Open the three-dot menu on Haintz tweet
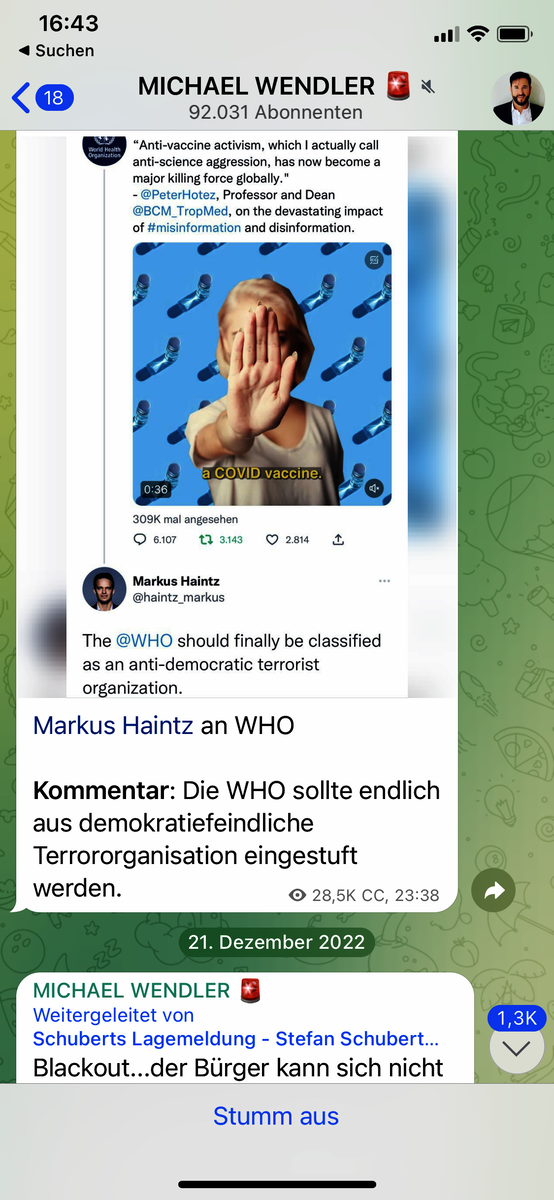The image size is (554, 1200). tap(385, 581)
